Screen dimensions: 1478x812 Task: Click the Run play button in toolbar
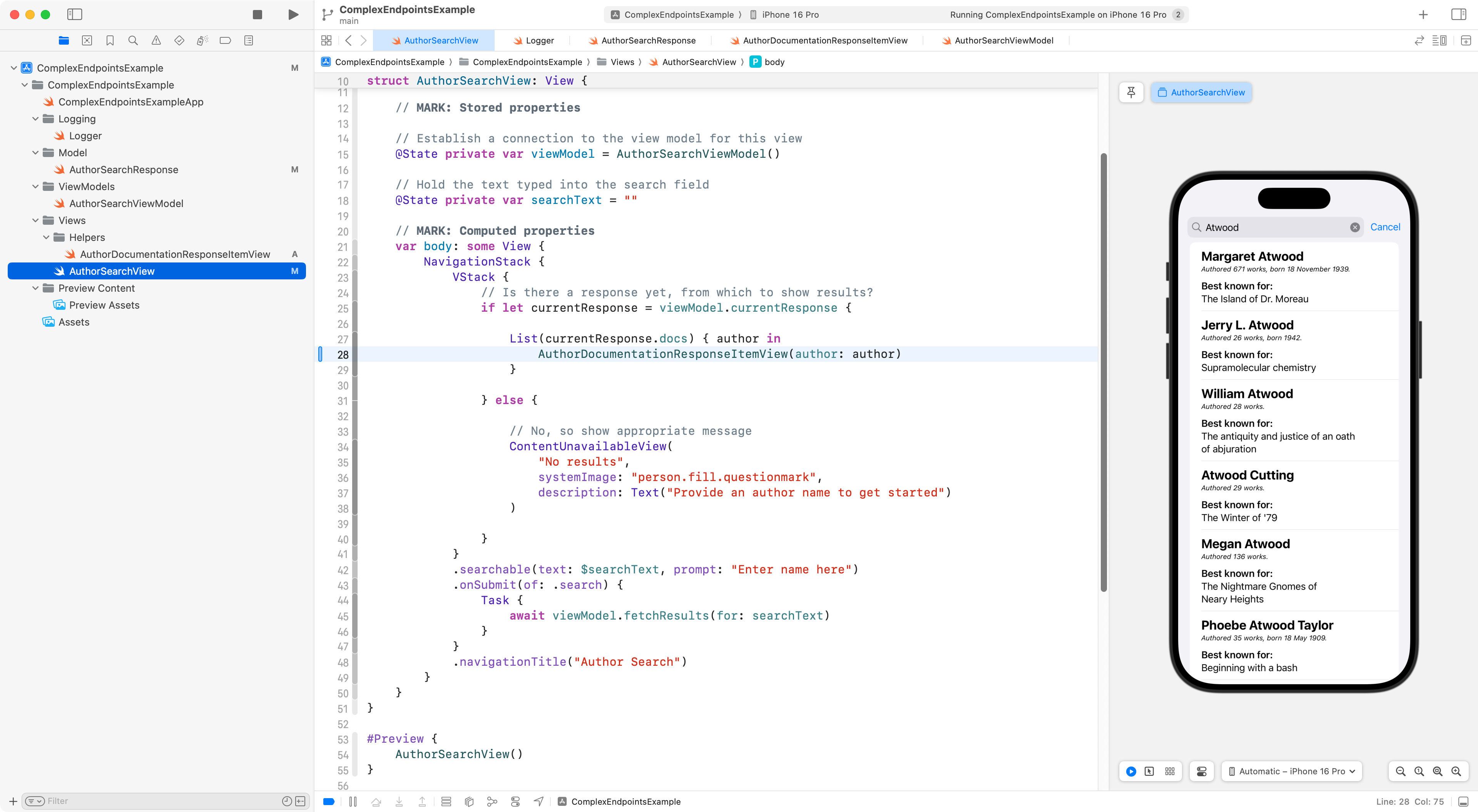(293, 14)
